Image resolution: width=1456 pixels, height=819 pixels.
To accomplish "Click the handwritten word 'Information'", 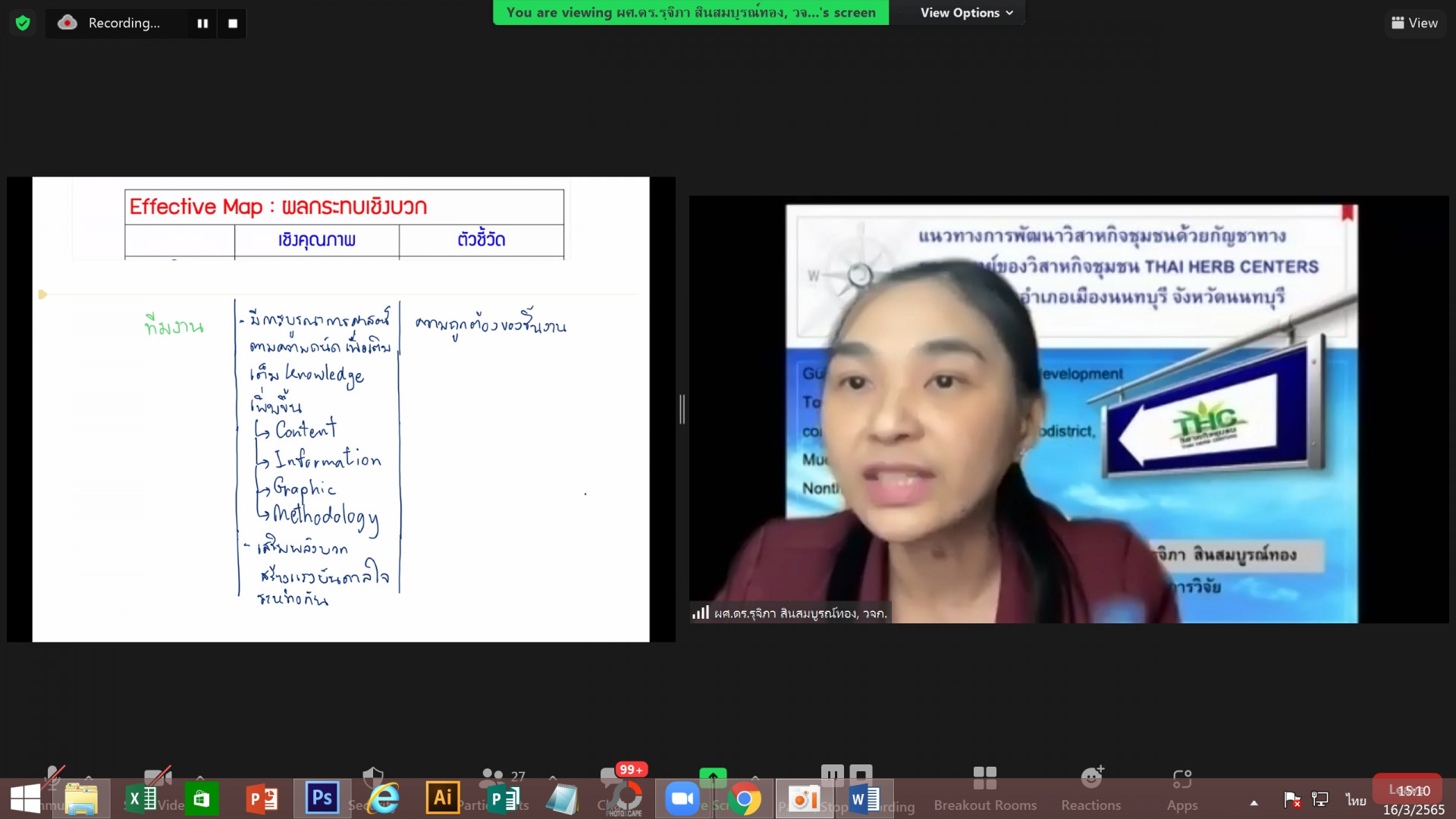I will (x=328, y=458).
